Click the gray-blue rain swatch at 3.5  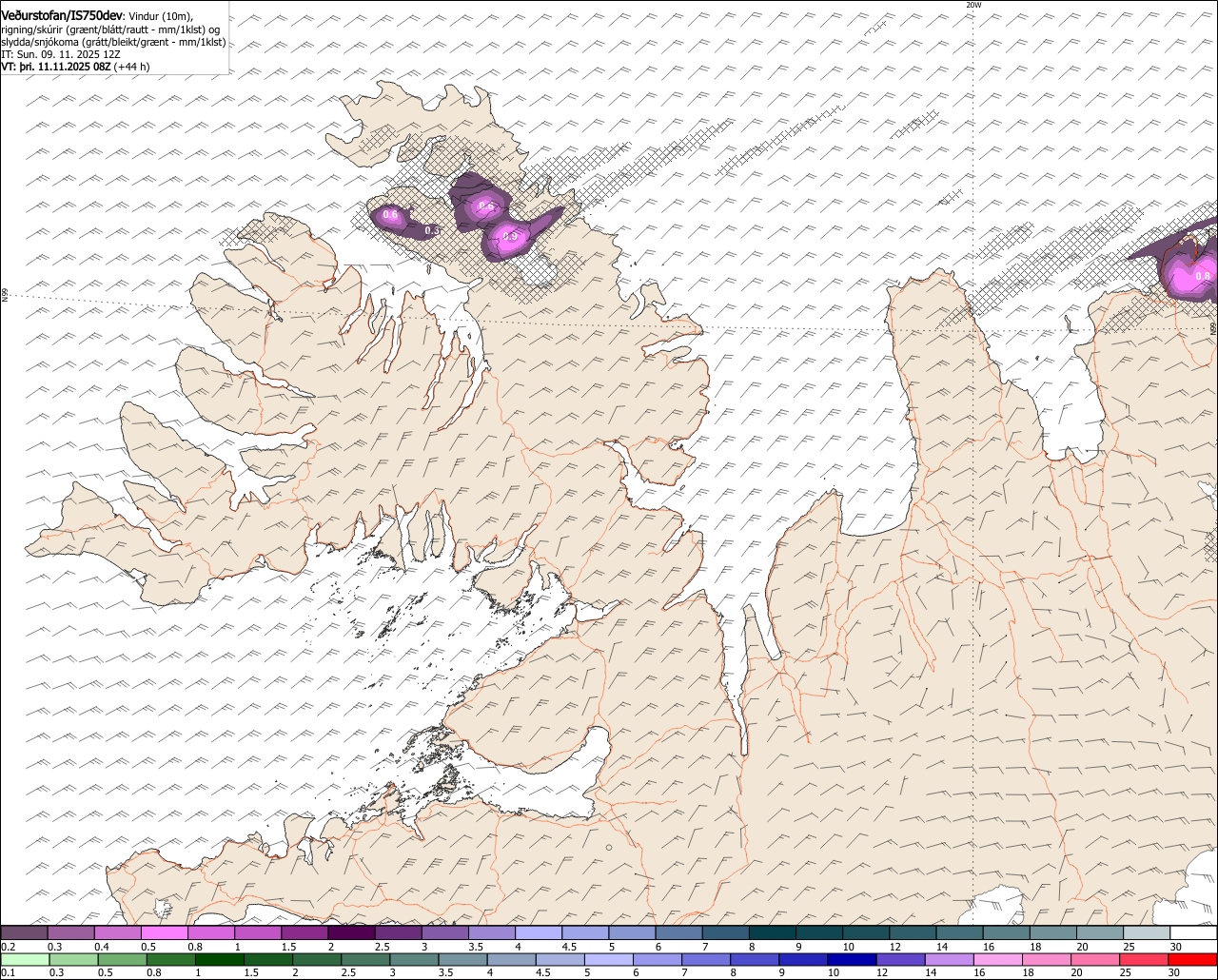point(462,959)
